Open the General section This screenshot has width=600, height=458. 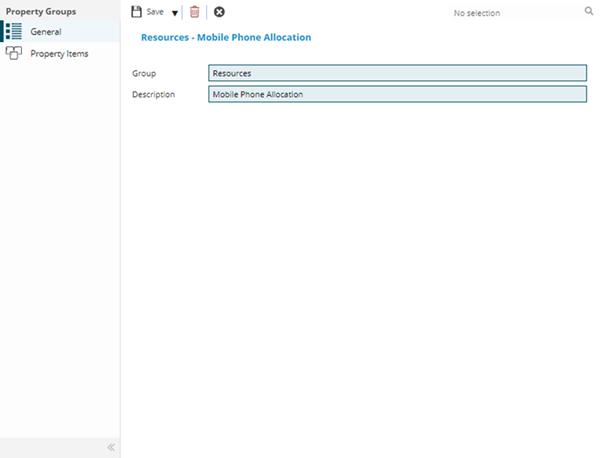pyautogui.click(x=60, y=31)
